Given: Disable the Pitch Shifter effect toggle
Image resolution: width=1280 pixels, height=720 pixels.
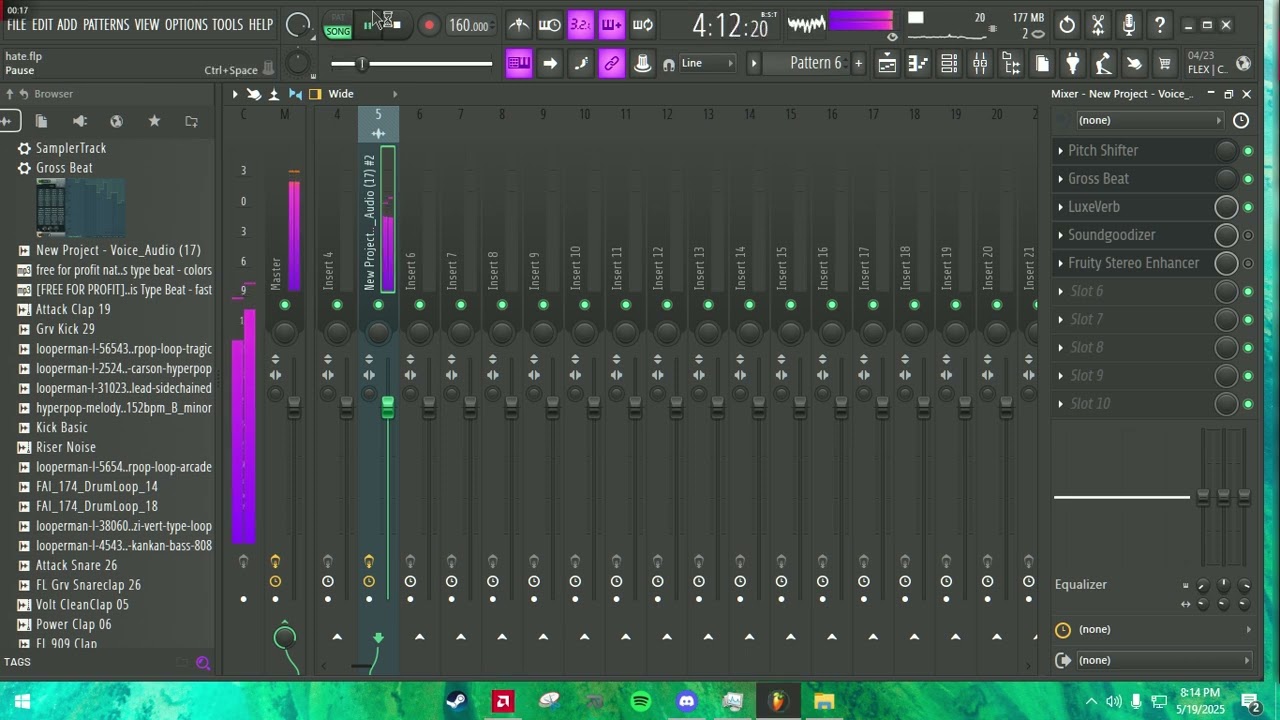Looking at the screenshot, I should click(1248, 151).
